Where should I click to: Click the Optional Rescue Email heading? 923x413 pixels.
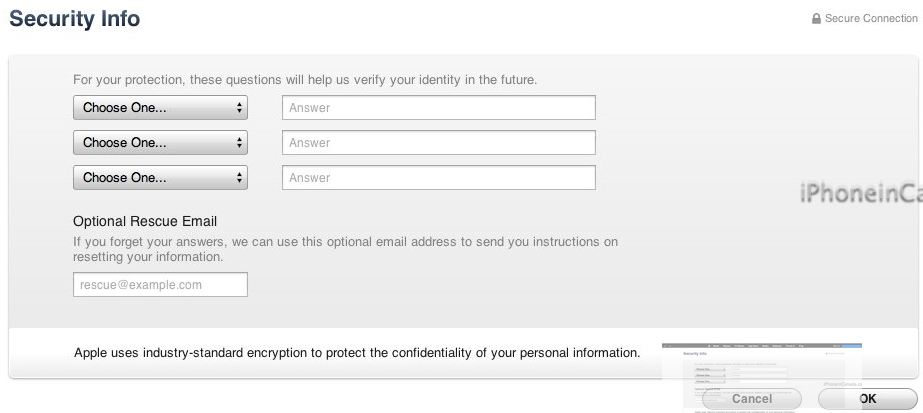coord(145,221)
